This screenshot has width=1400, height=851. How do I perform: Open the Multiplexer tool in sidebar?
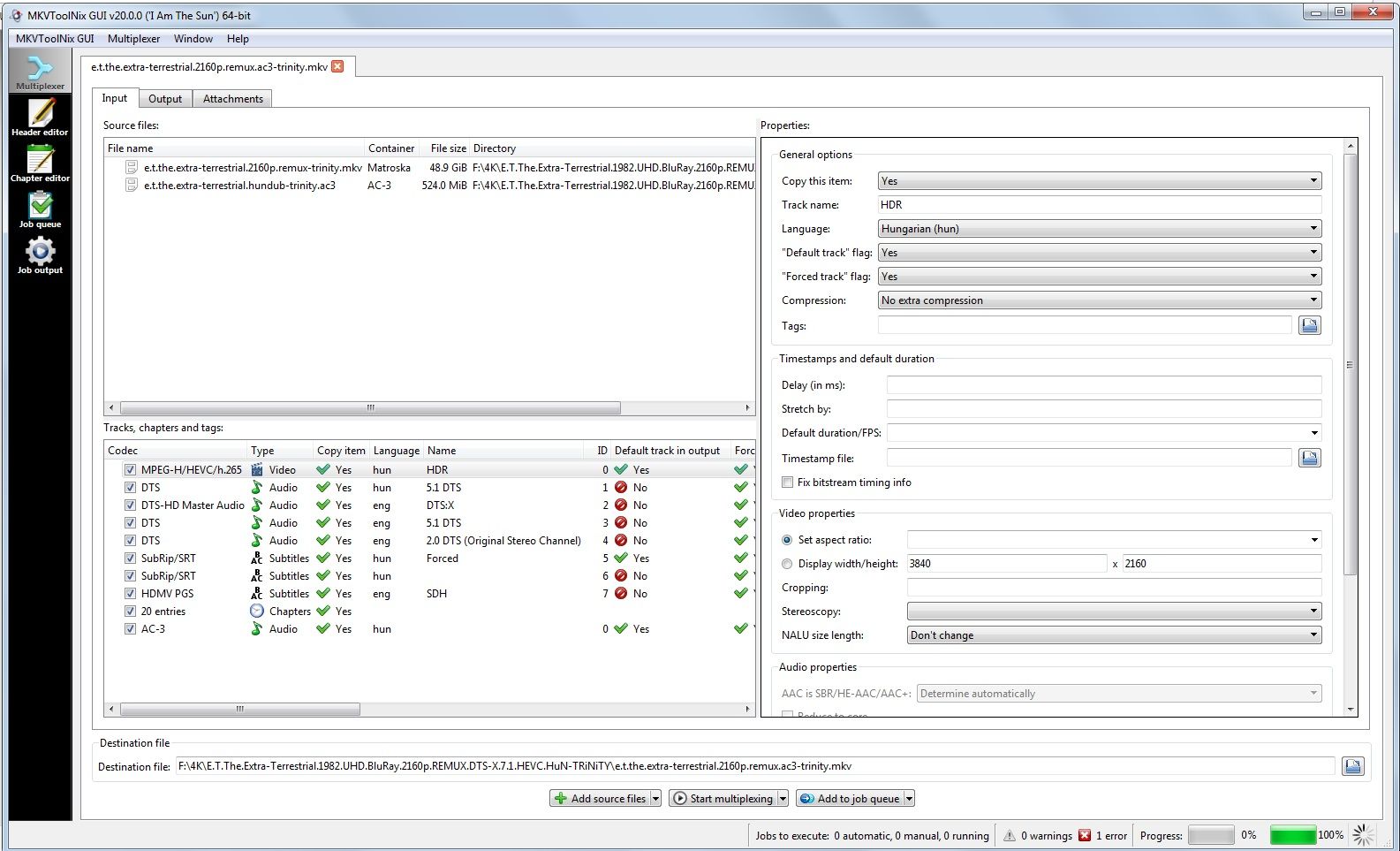(40, 70)
